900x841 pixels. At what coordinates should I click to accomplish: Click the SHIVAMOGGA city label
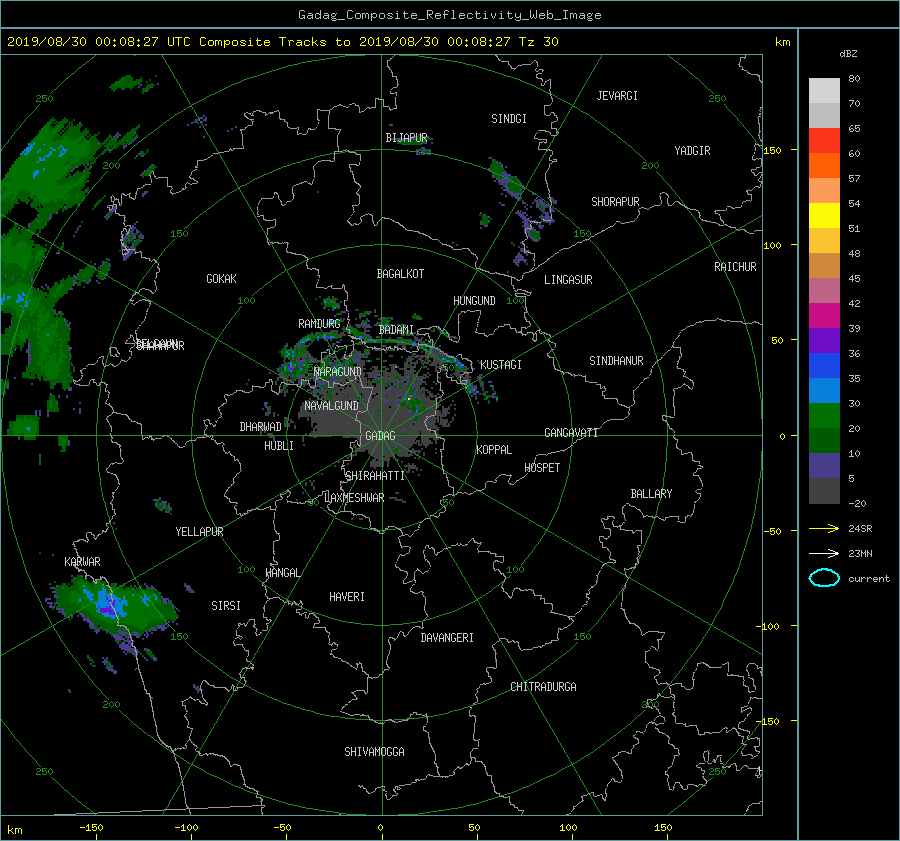374,752
